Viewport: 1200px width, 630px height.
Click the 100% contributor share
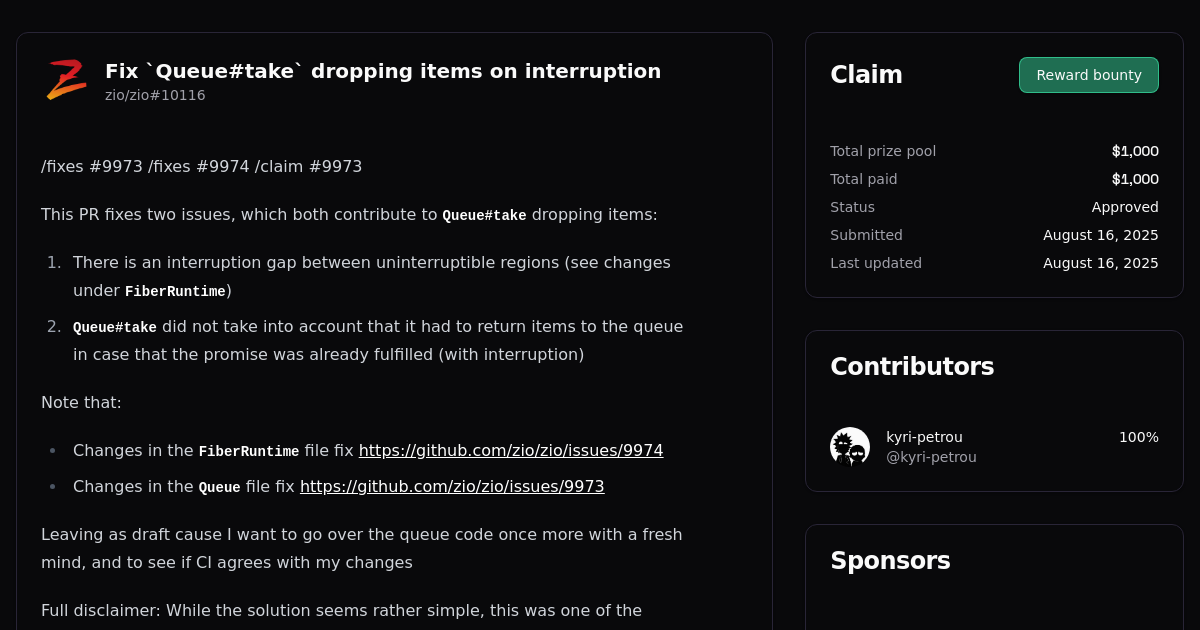coord(1138,437)
